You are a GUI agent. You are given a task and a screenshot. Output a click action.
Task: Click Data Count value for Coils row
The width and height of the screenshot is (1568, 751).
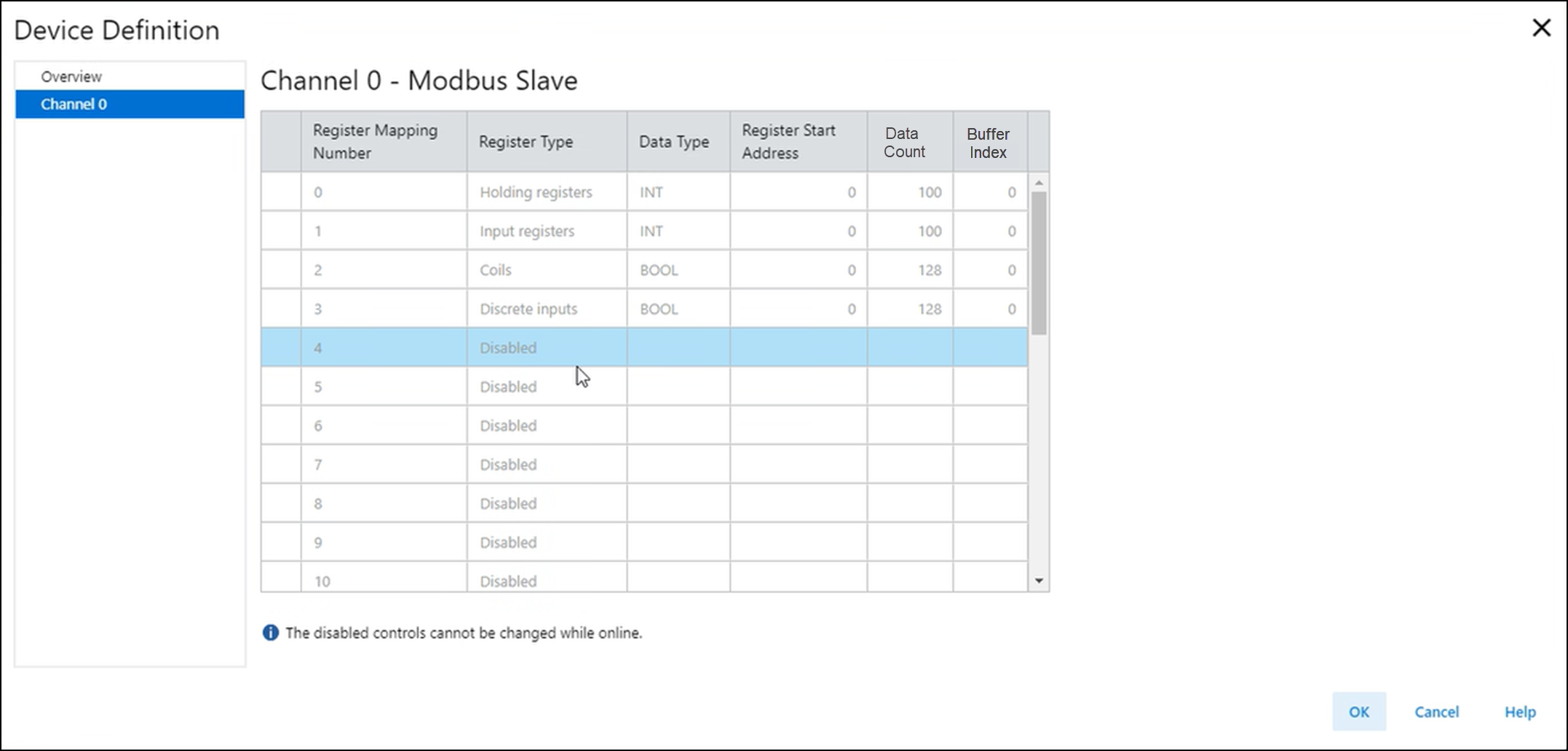coord(909,270)
